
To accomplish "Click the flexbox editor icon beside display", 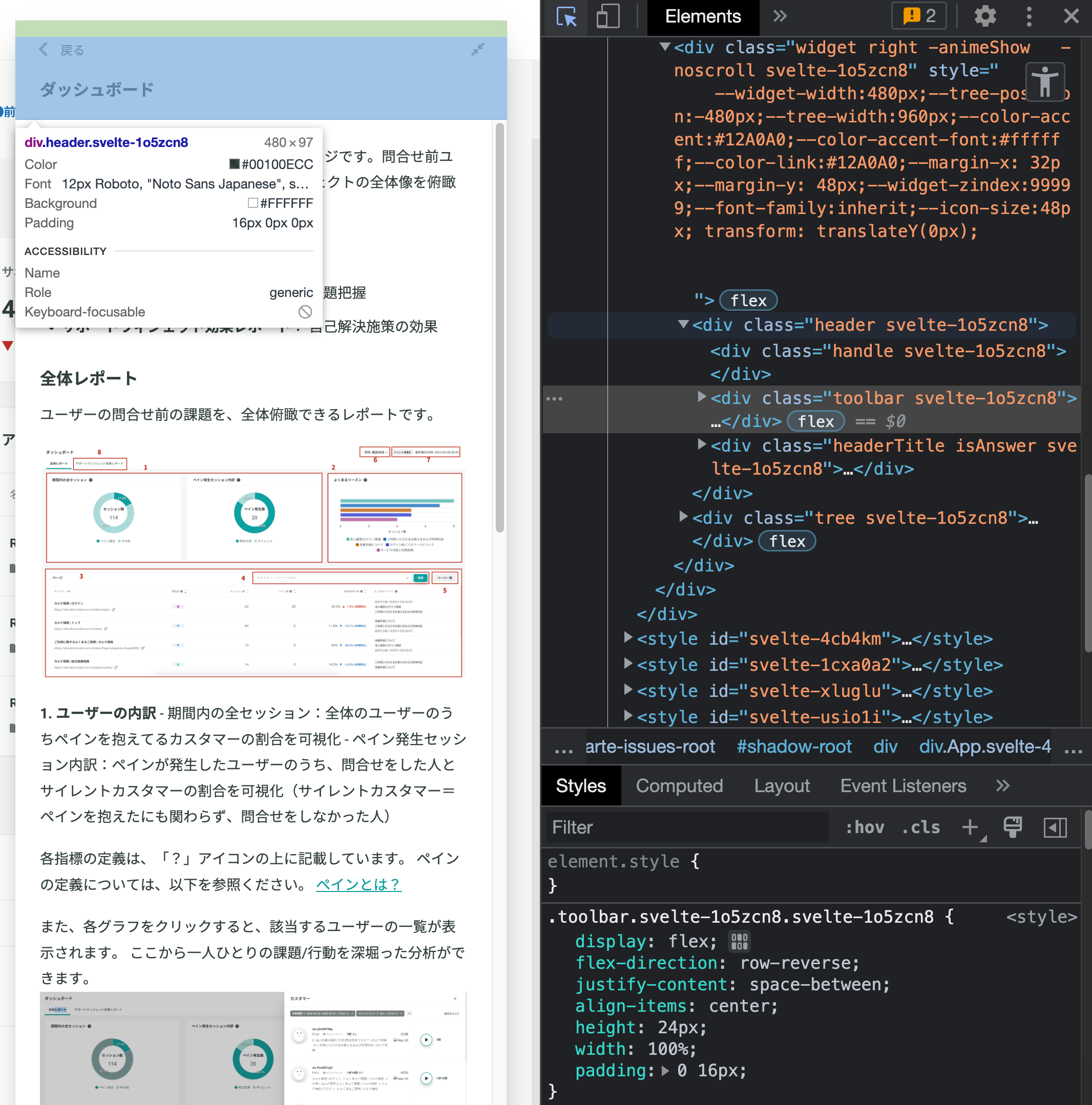I will coord(739,942).
